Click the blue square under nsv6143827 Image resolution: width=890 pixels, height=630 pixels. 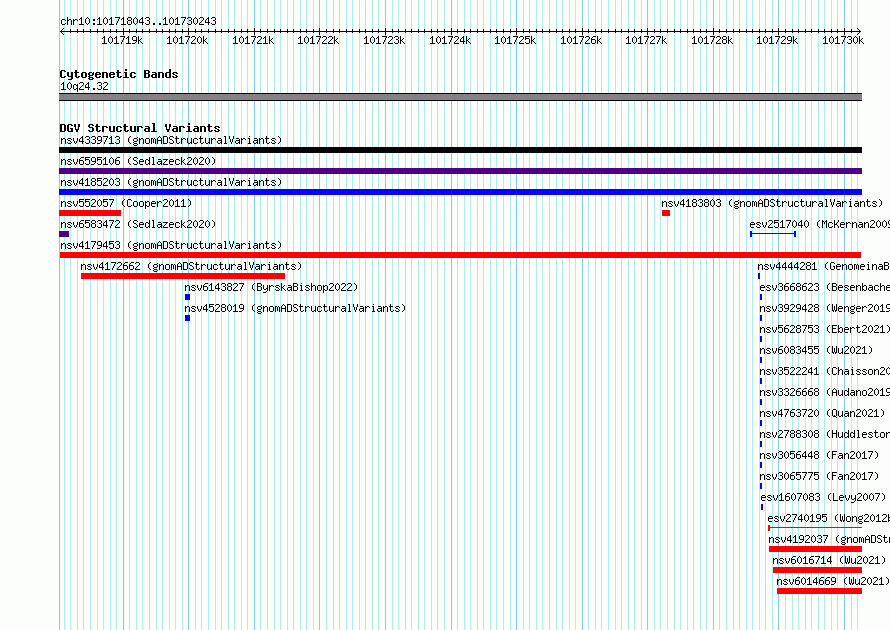pyautogui.click(x=187, y=297)
